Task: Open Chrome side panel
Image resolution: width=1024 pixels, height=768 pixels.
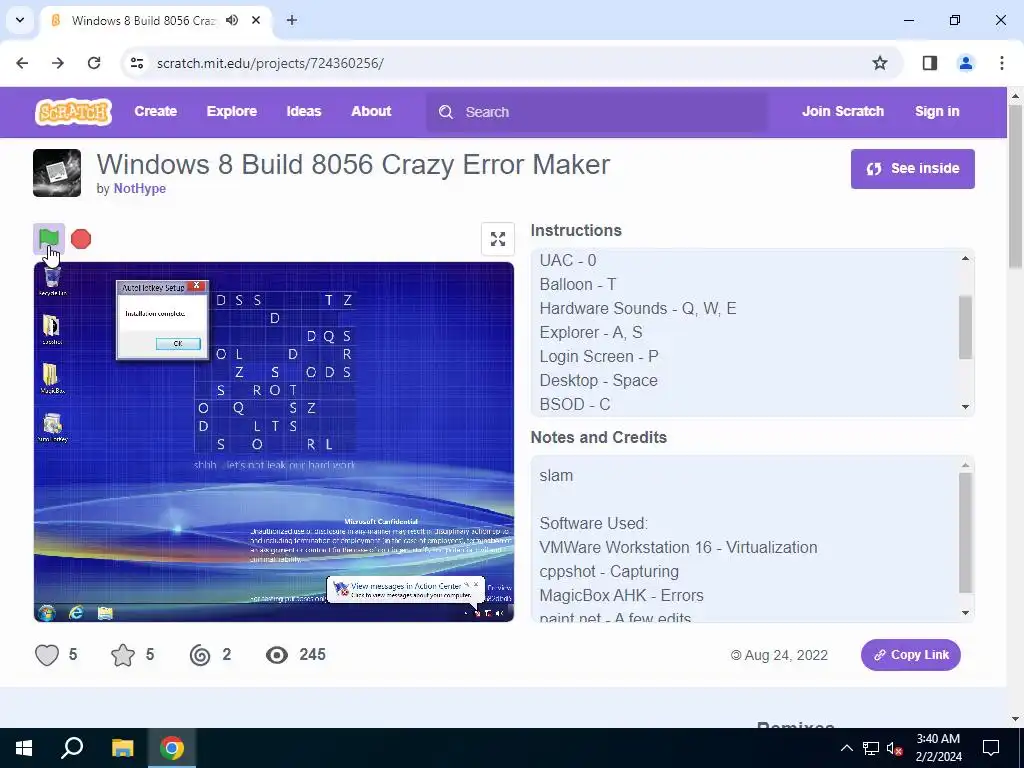Action: tap(930, 63)
